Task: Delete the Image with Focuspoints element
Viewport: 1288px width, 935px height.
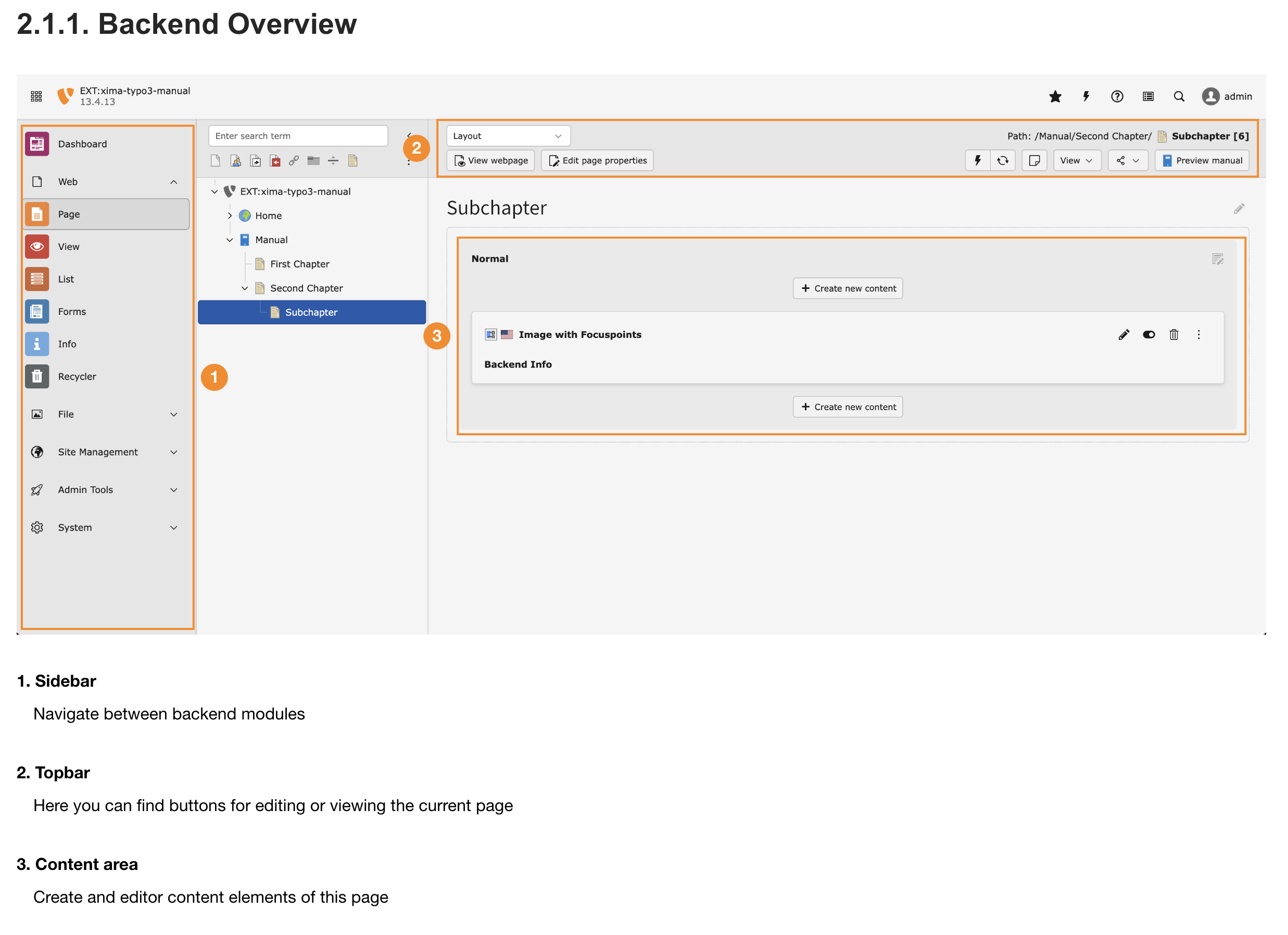Action: pyautogui.click(x=1173, y=335)
